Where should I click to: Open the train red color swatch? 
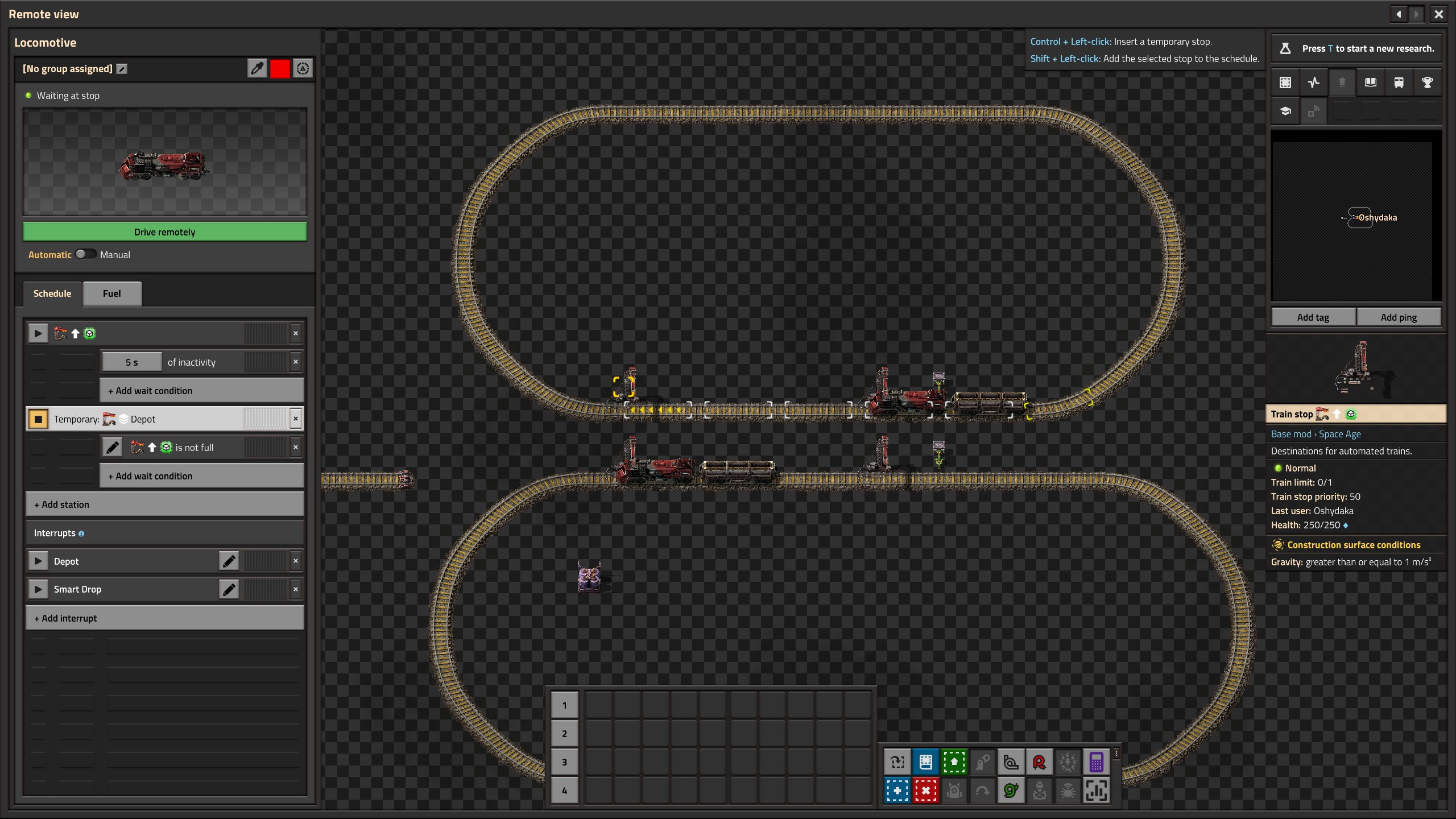pos(280,69)
